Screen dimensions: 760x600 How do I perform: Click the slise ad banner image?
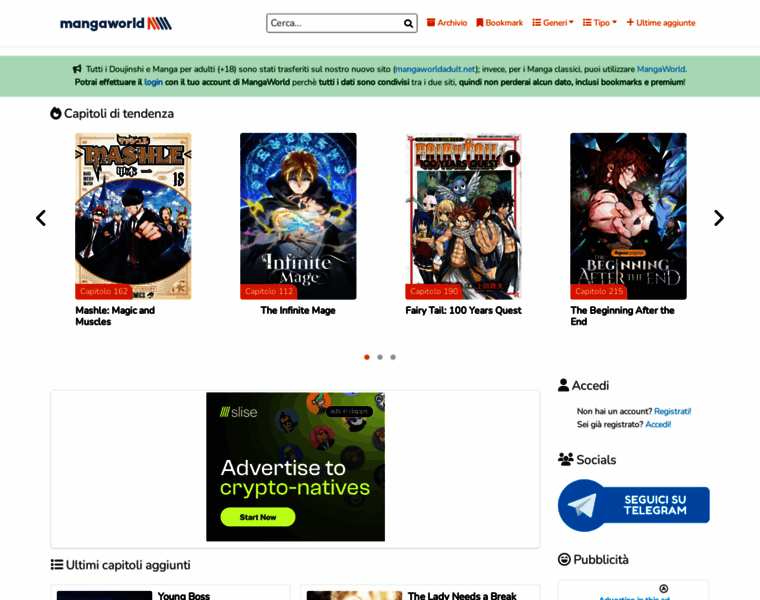pyautogui.click(x=296, y=467)
